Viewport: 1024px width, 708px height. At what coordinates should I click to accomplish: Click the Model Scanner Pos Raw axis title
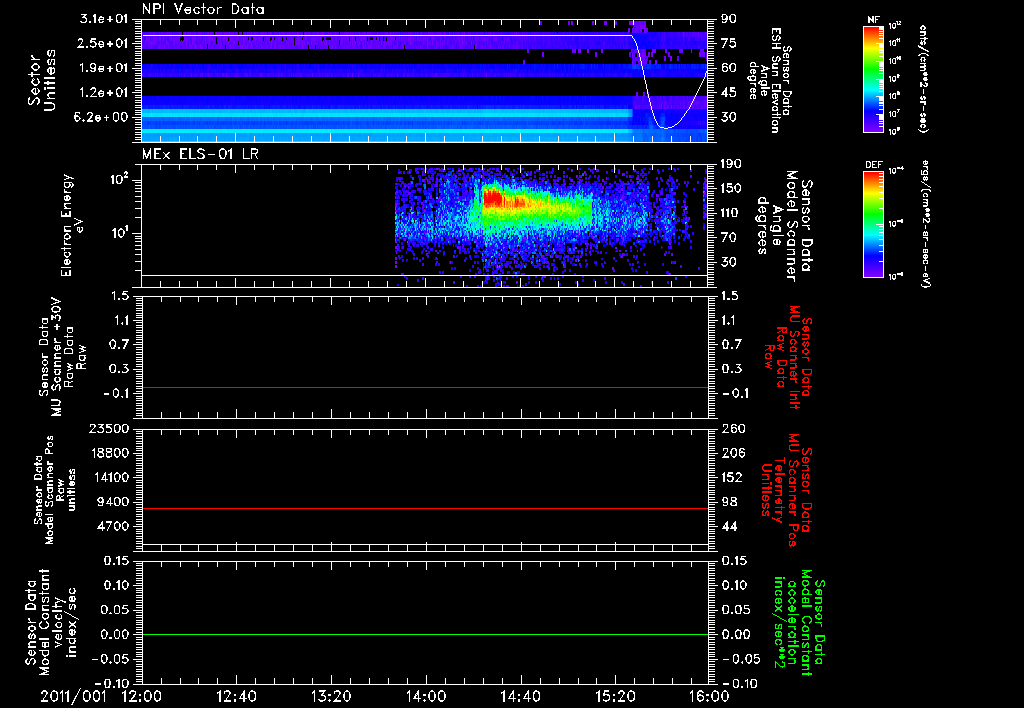click(x=54, y=490)
